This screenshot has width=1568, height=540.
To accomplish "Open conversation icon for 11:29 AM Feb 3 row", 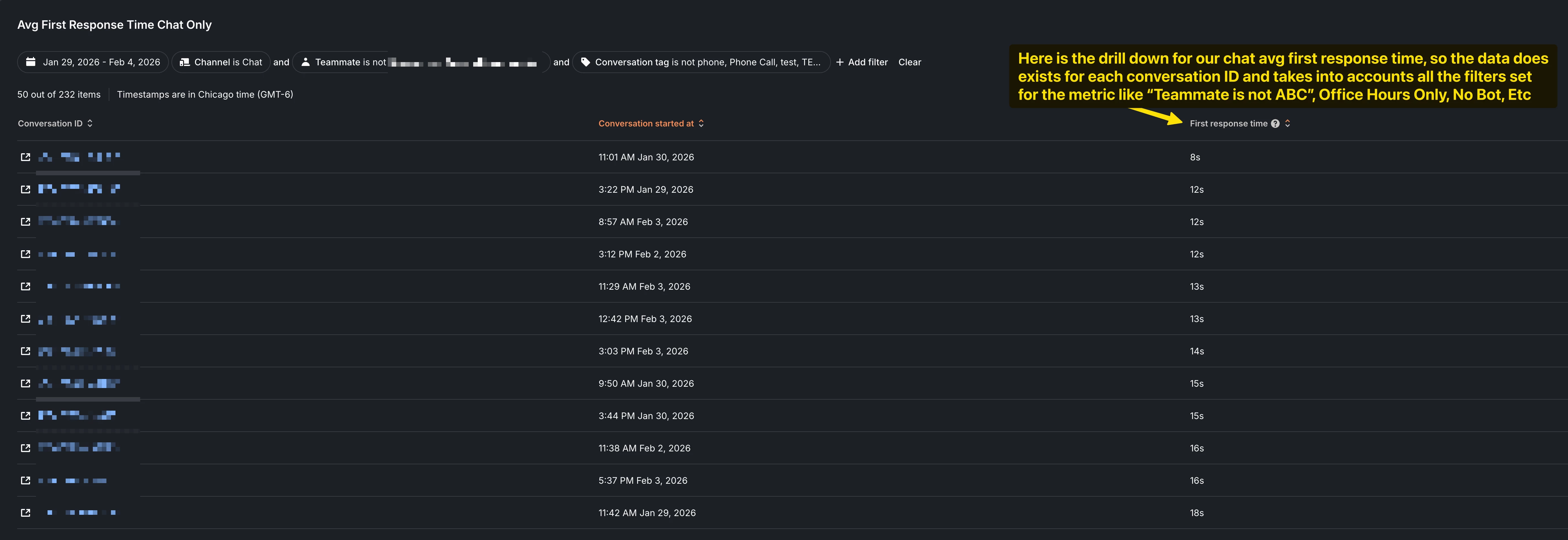I will (26, 286).
